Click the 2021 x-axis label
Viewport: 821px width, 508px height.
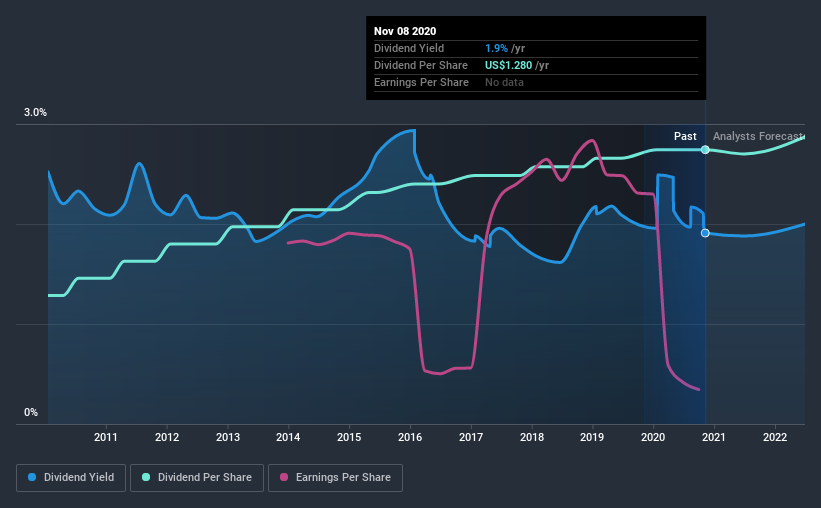714,437
